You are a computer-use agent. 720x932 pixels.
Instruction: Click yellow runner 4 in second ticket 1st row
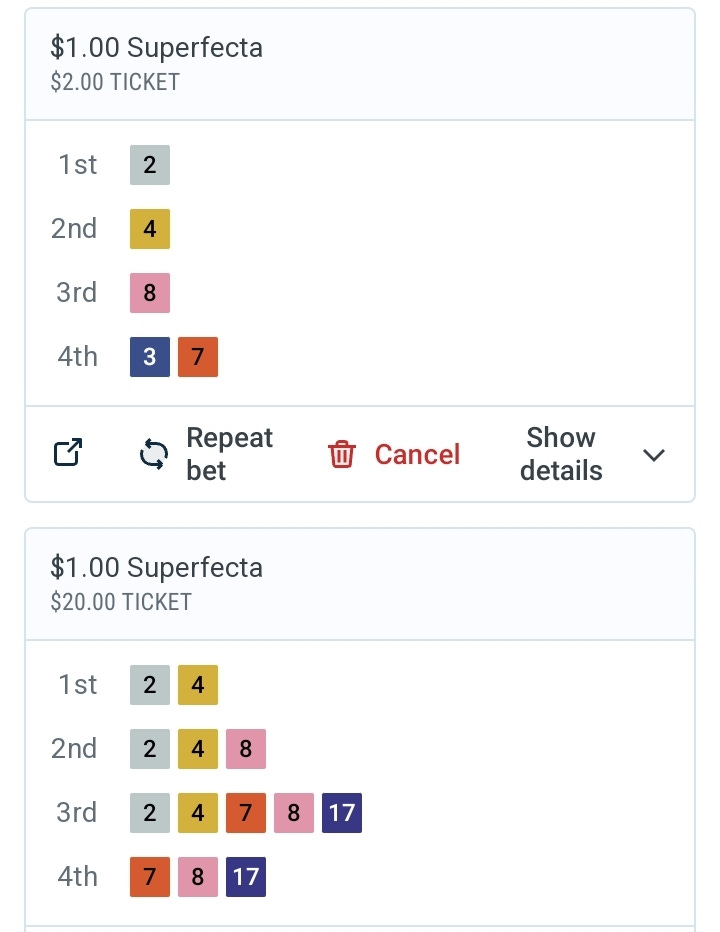[x=198, y=685]
